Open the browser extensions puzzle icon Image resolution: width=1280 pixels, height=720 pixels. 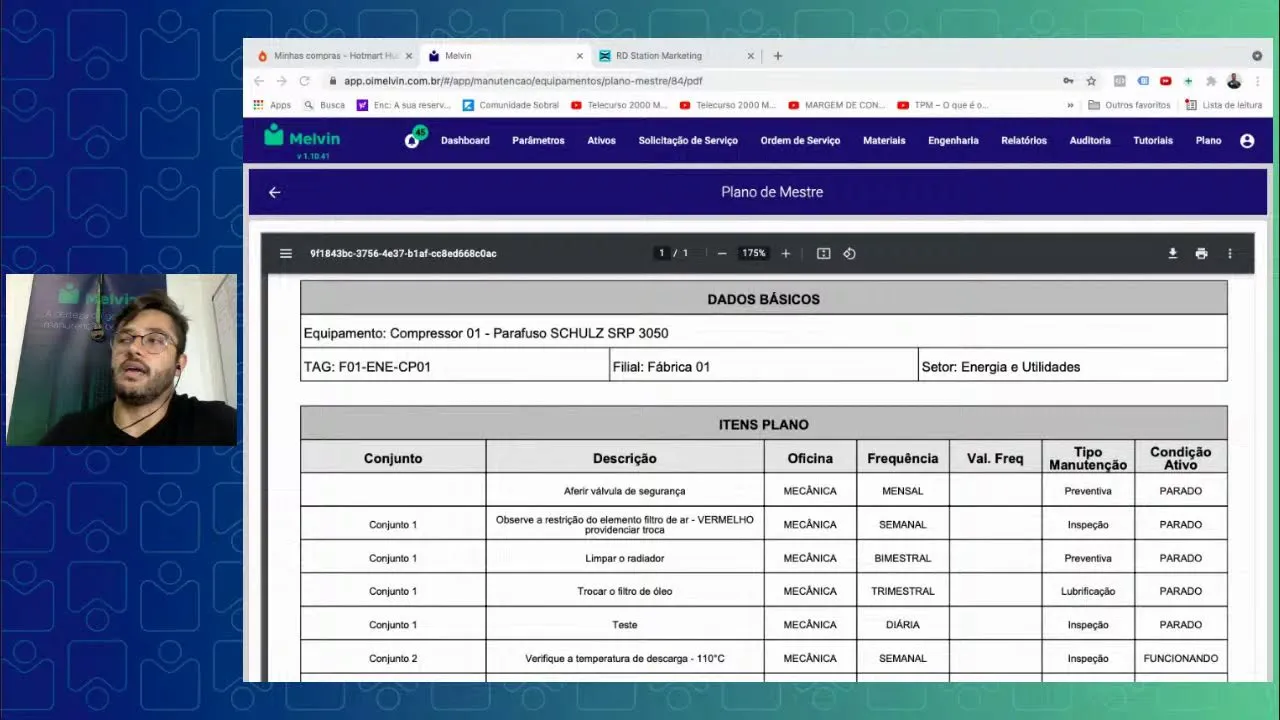pyautogui.click(x=1211, y=81)
